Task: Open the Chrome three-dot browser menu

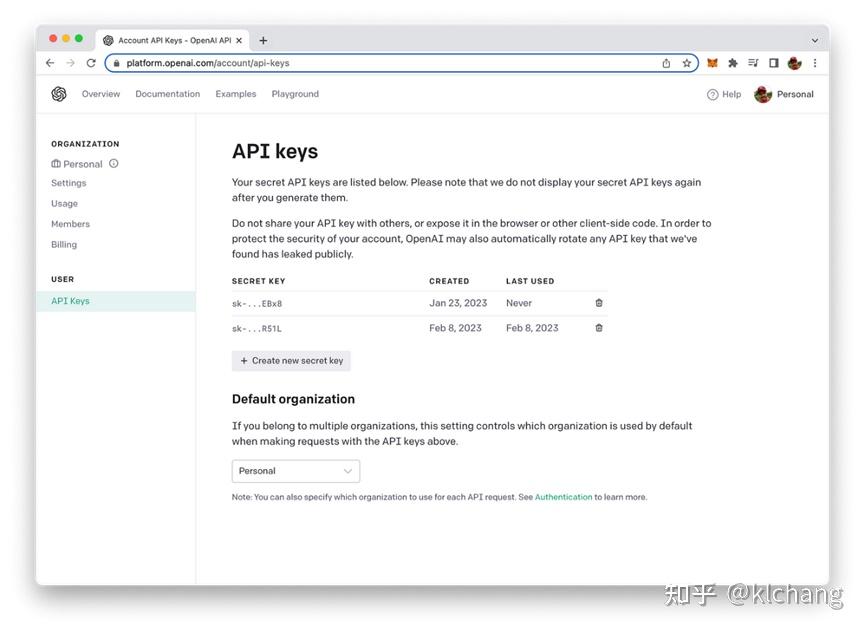Action: click(815, 62)
